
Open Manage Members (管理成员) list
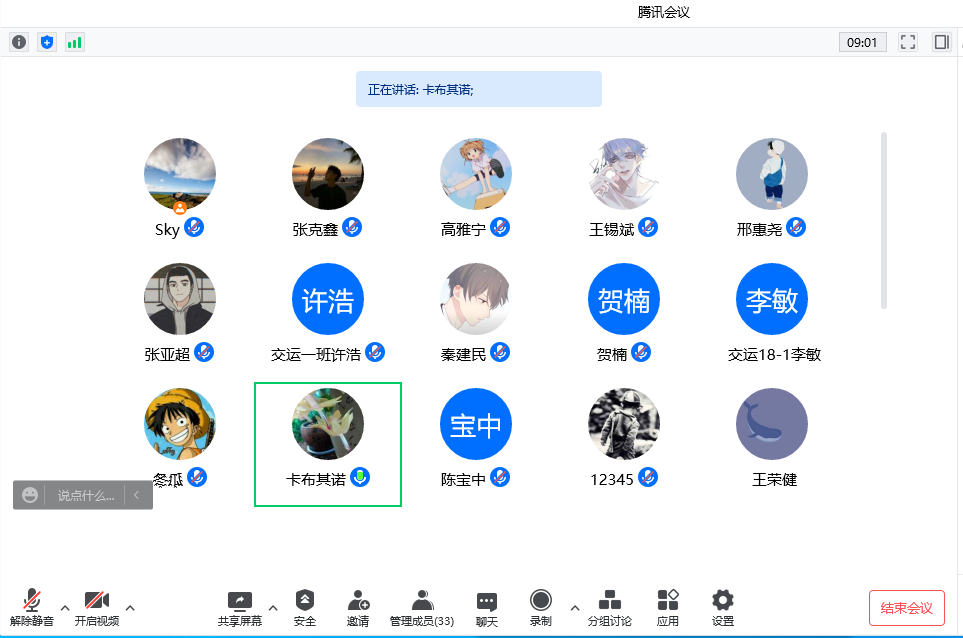422,608
